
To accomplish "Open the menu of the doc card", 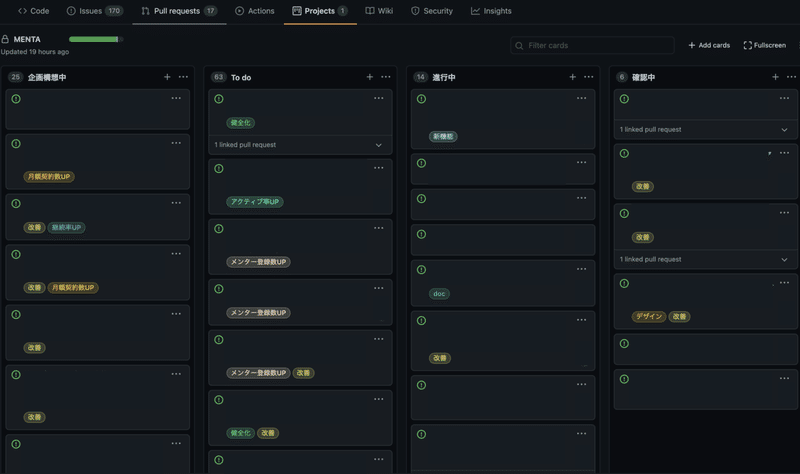I will (x=581, y=269).
